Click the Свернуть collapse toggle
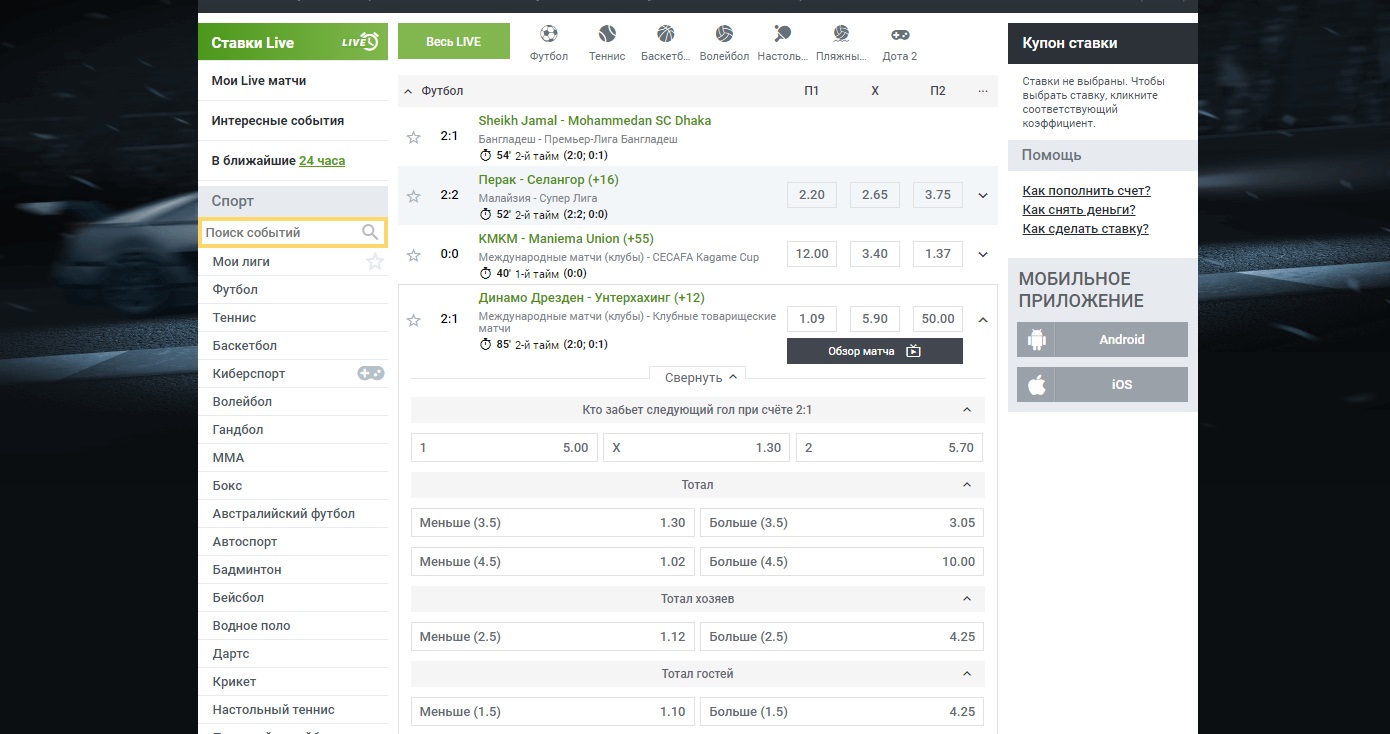The width and height of the screenshot is (1390, 734). pyautogui.click(x=698, y=378)
